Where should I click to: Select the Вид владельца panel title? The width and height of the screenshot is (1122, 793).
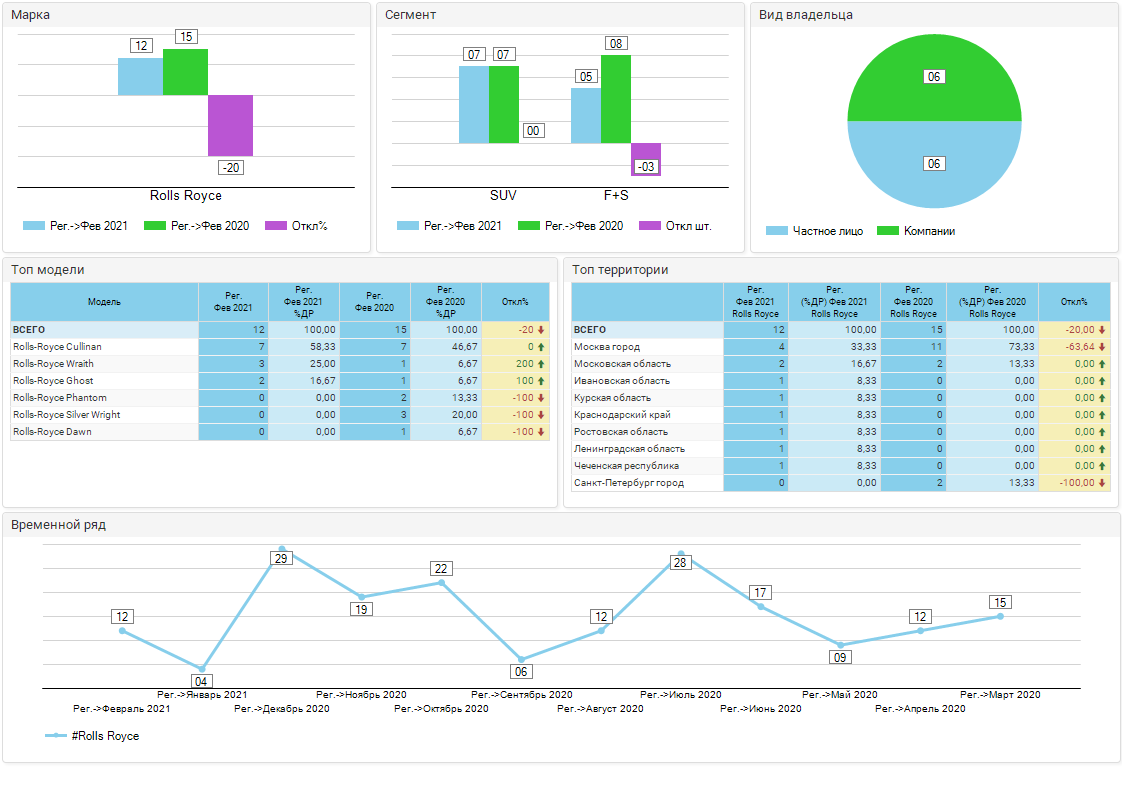click(805, 15)
